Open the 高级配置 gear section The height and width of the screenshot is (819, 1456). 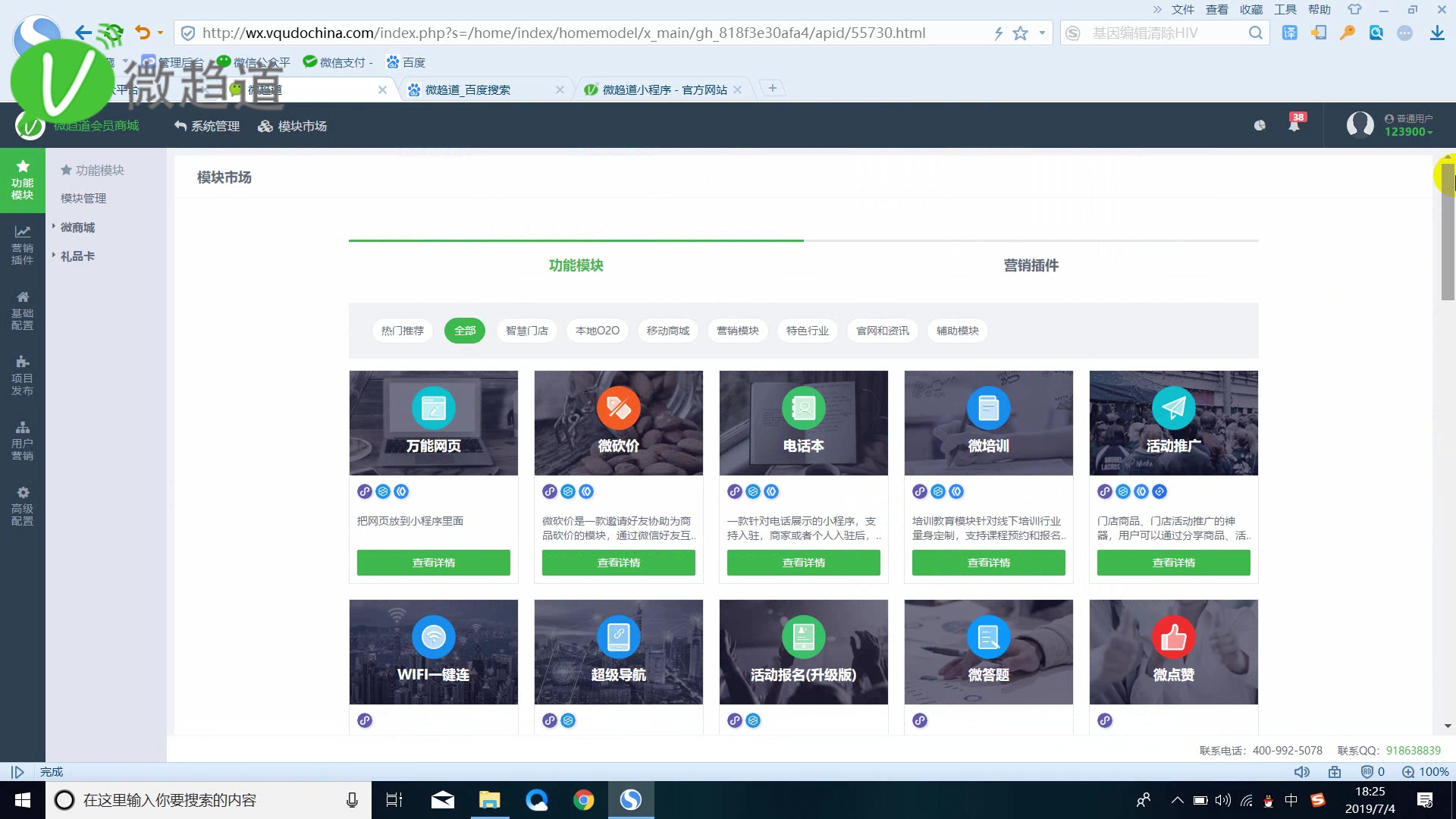coord(23,506)
